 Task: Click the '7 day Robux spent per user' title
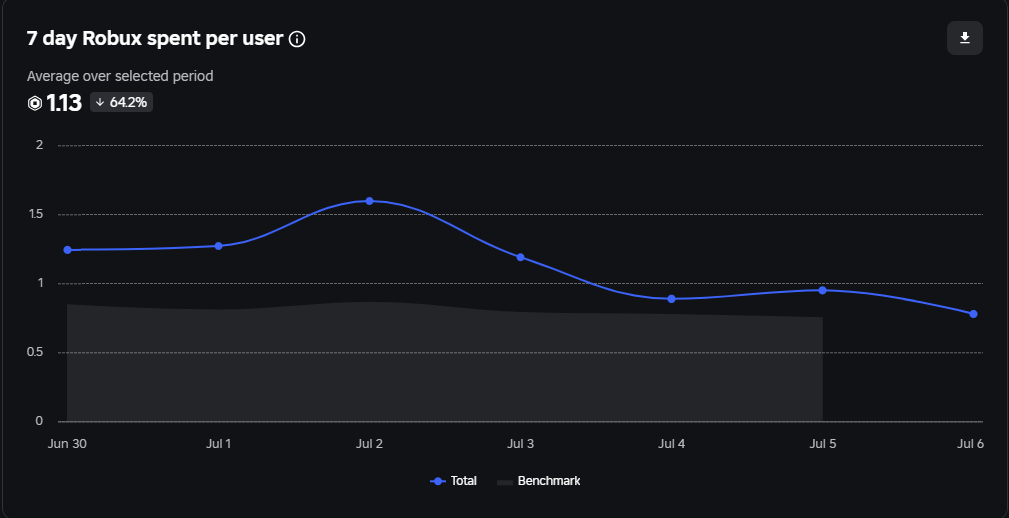pyautogui.click(x=155, y=39)
